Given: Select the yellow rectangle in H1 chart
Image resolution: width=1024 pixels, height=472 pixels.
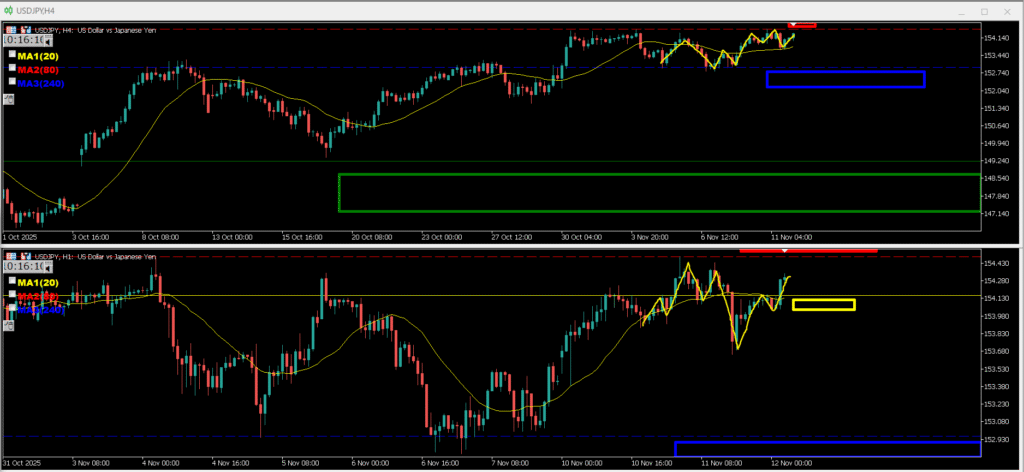Looking at the screenshot, I should click(823, 300).
